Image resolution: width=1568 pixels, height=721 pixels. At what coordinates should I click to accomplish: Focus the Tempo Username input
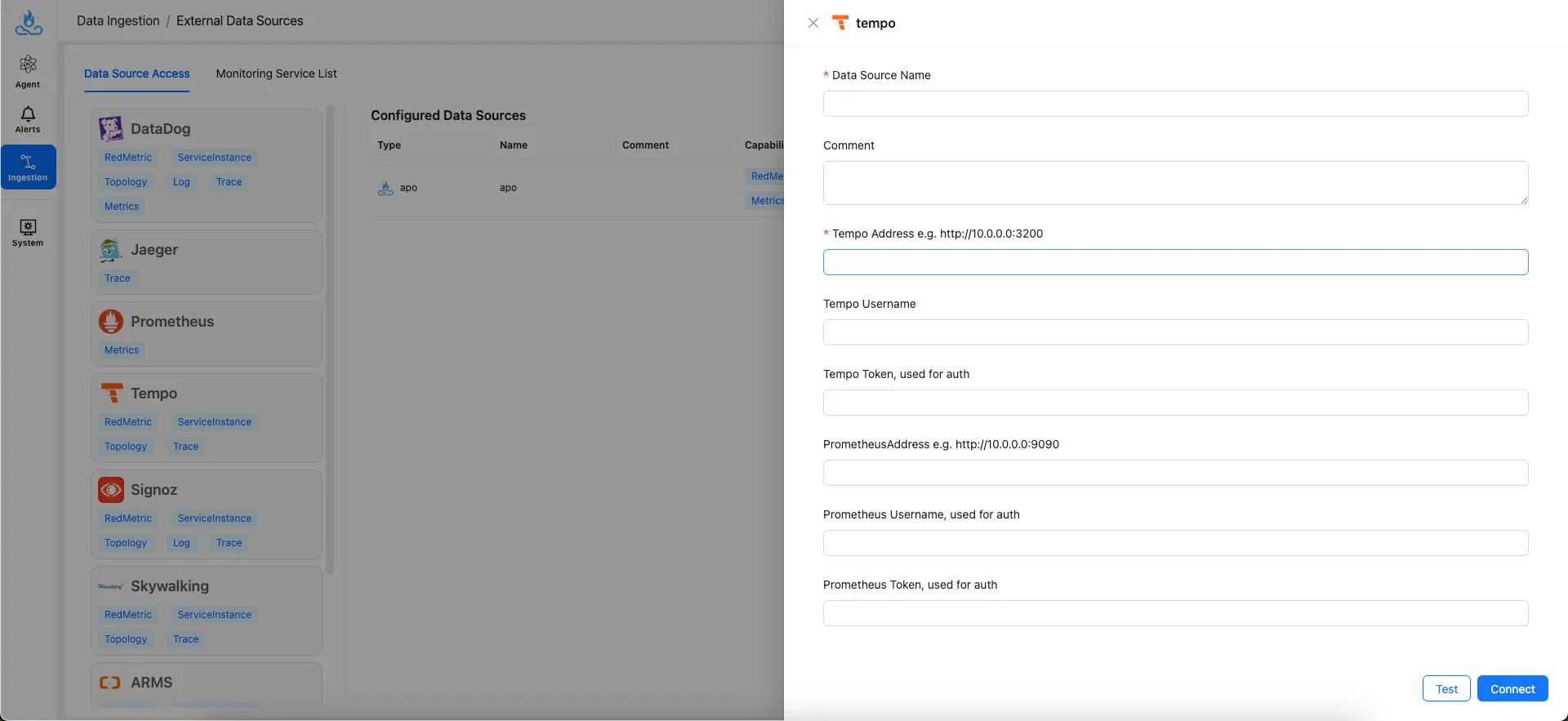click(x=1175, y=332)
